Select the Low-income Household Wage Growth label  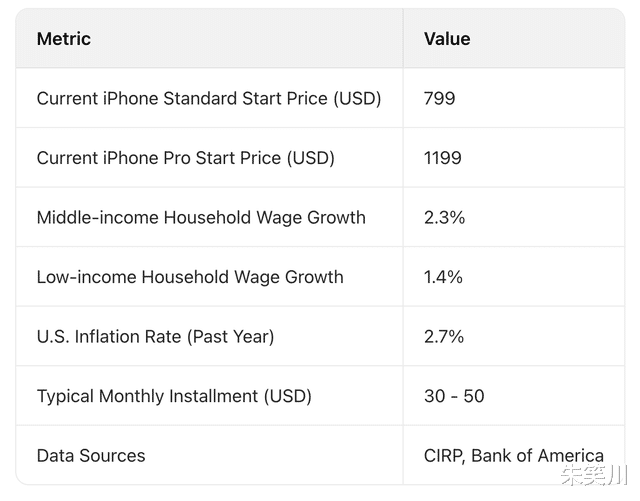[190, 277]
